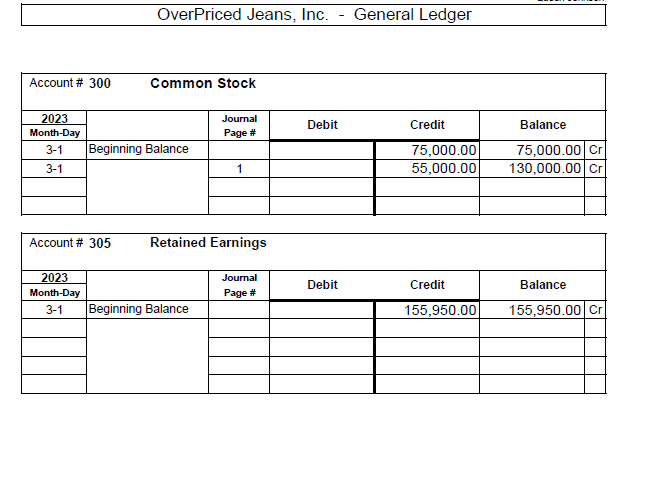Click Beginning Balance in Common Stock ledger
The image size is (648, 491).
(138, 149)
